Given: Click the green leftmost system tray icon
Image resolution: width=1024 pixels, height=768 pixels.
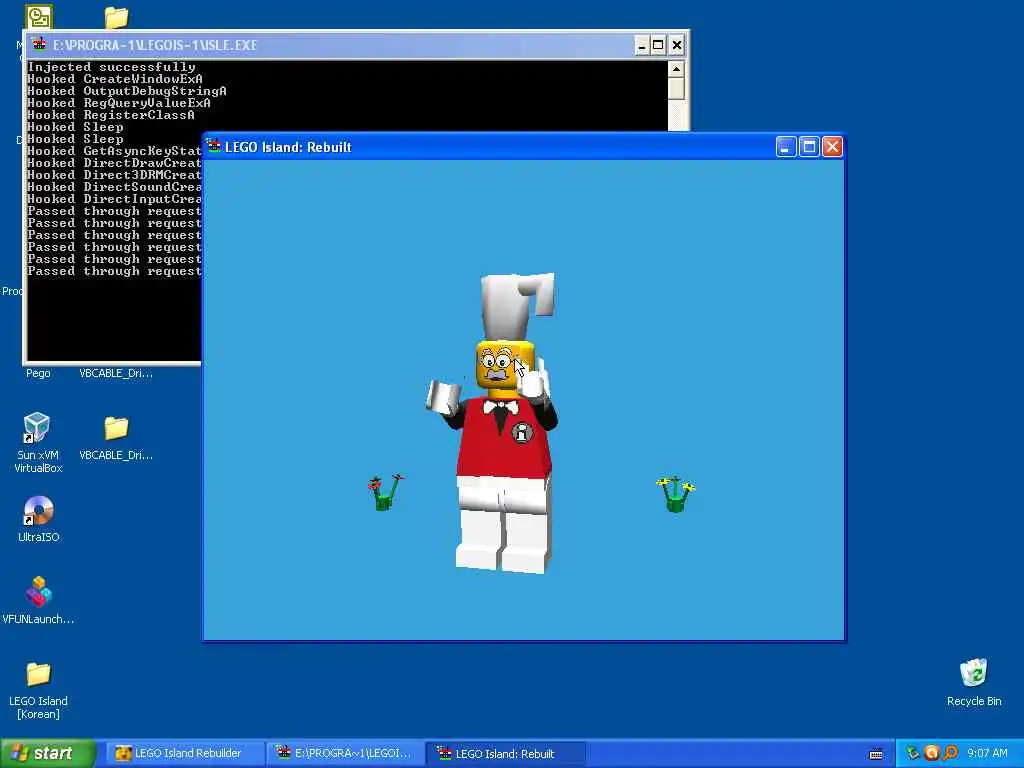Looking at the screenshot, I should 914,753.
